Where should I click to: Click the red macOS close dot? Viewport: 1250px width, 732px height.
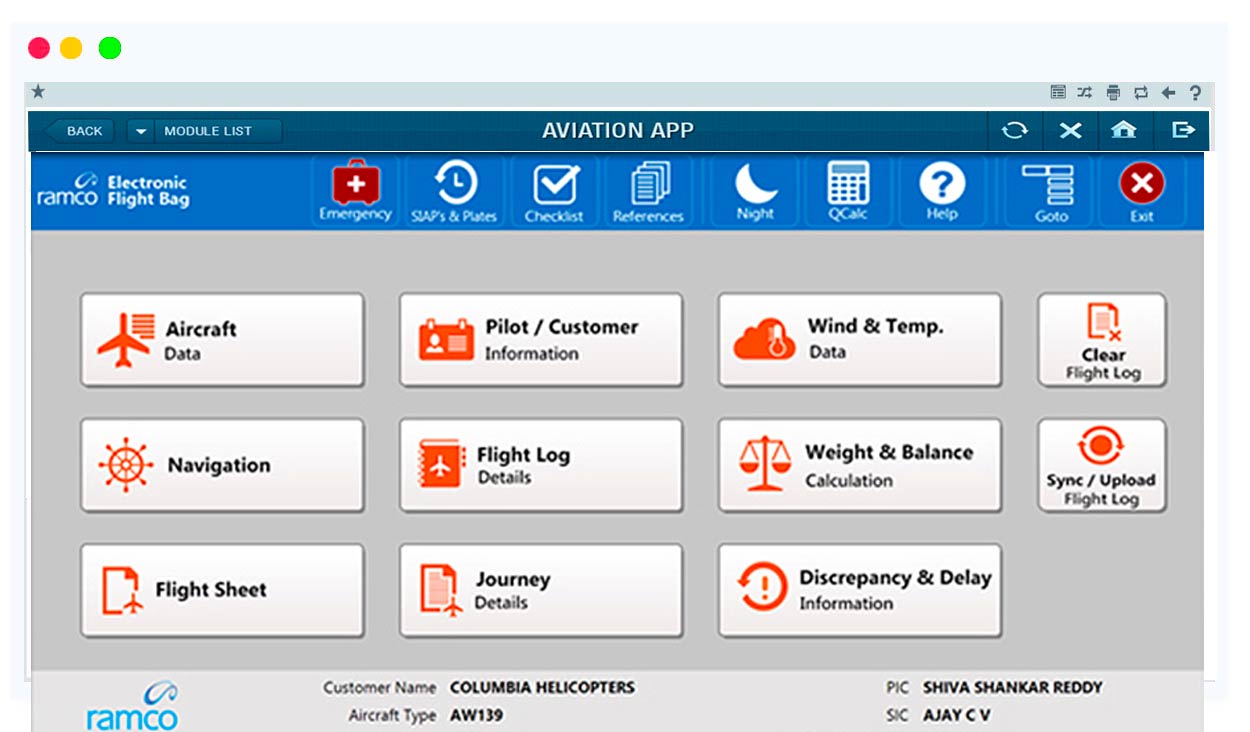[x=39, y=47]
